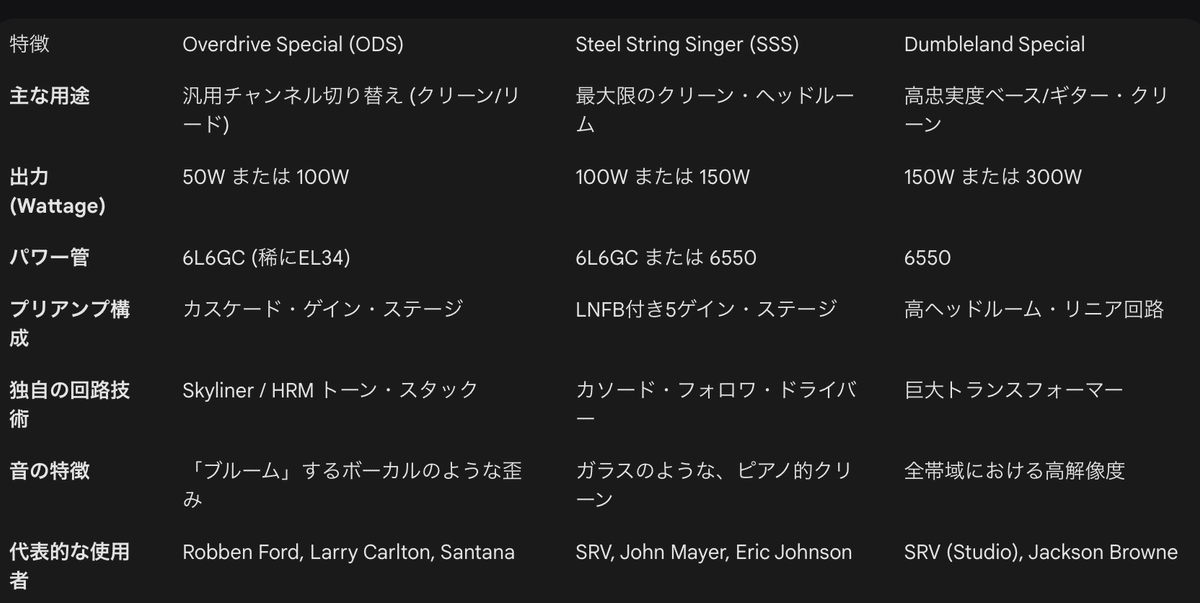This screenshot has width=1200, height=603.
Task: Click the Dumbleland Special column header
Action: click(994, 45)
